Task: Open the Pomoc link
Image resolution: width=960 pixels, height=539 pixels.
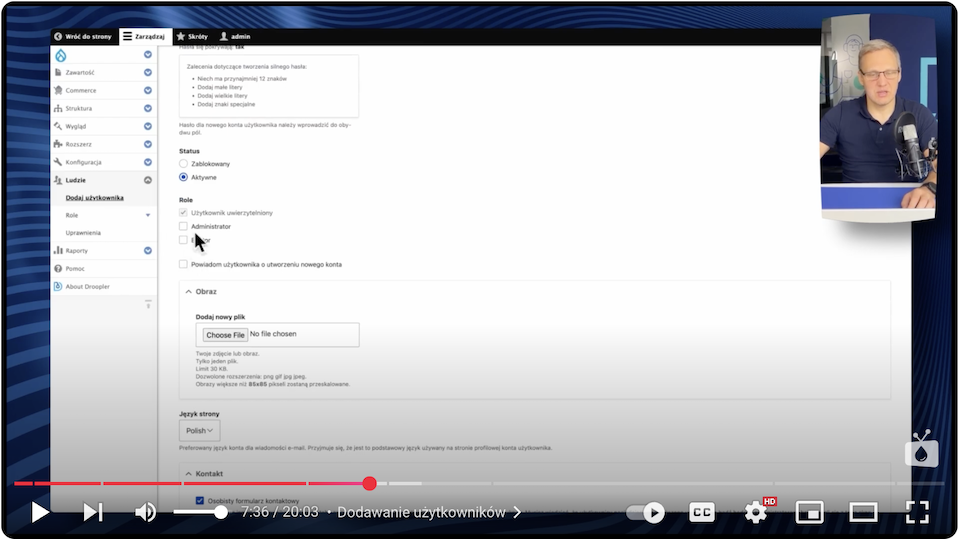Action: (x=75, y=268)
